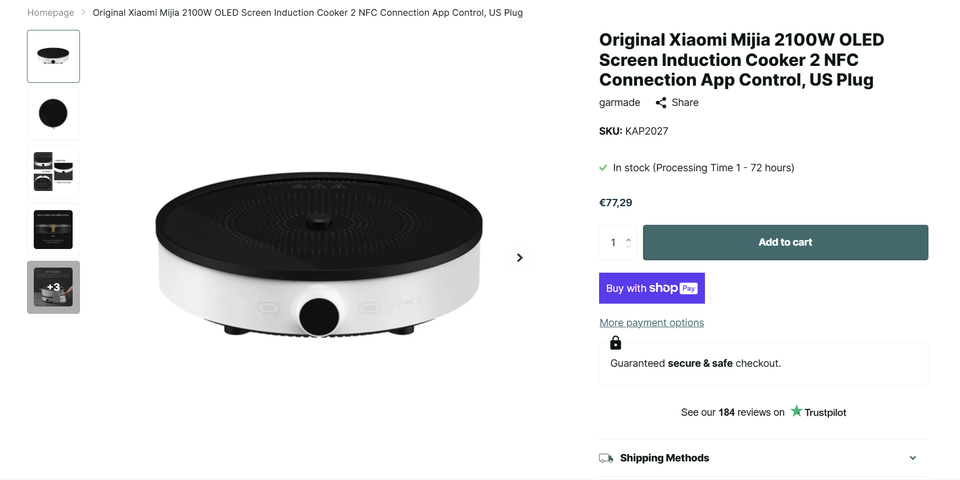Click the secure checkout padlock icon
Viewport: 960px width, 480px height.
coord(615,343)
